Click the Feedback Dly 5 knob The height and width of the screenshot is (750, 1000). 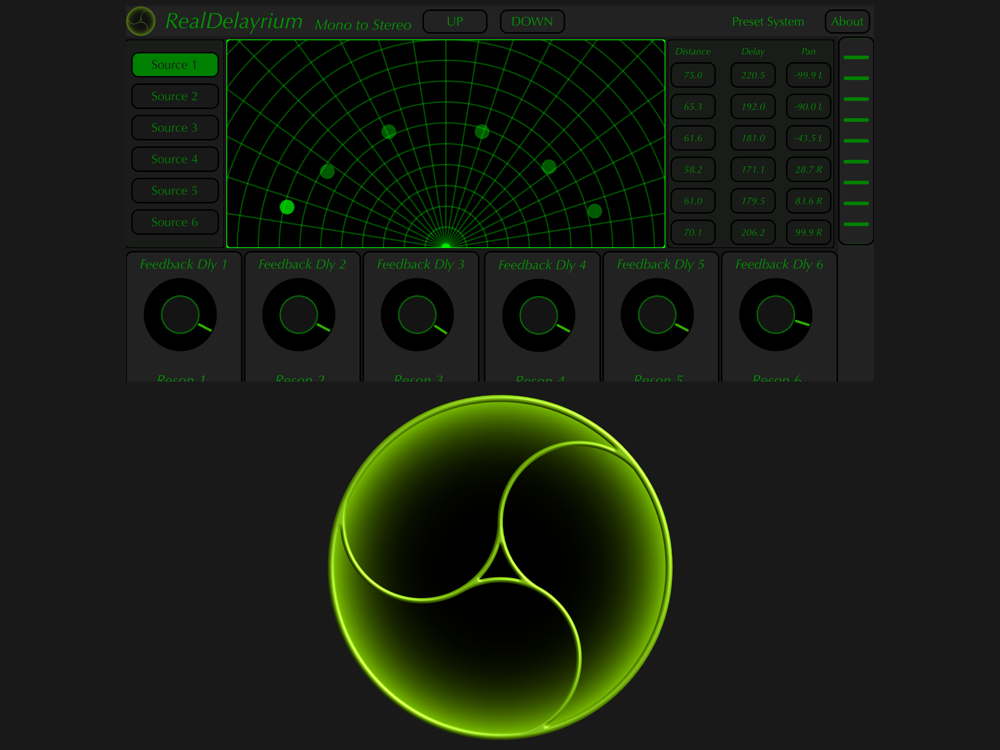pyautogui.click(x=658, y=314)
